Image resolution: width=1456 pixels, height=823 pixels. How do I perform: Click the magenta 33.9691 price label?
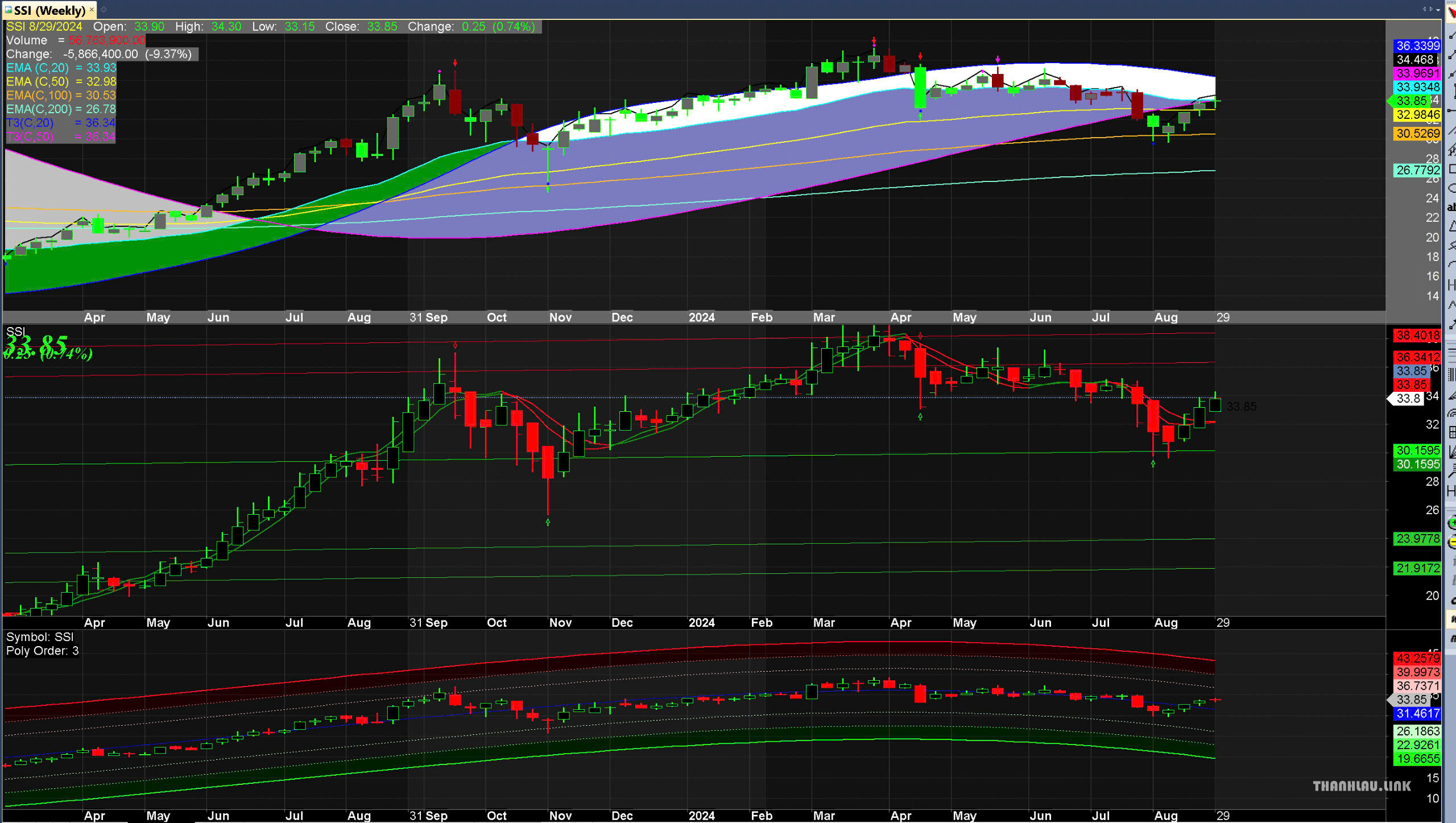click(1418, 73)
